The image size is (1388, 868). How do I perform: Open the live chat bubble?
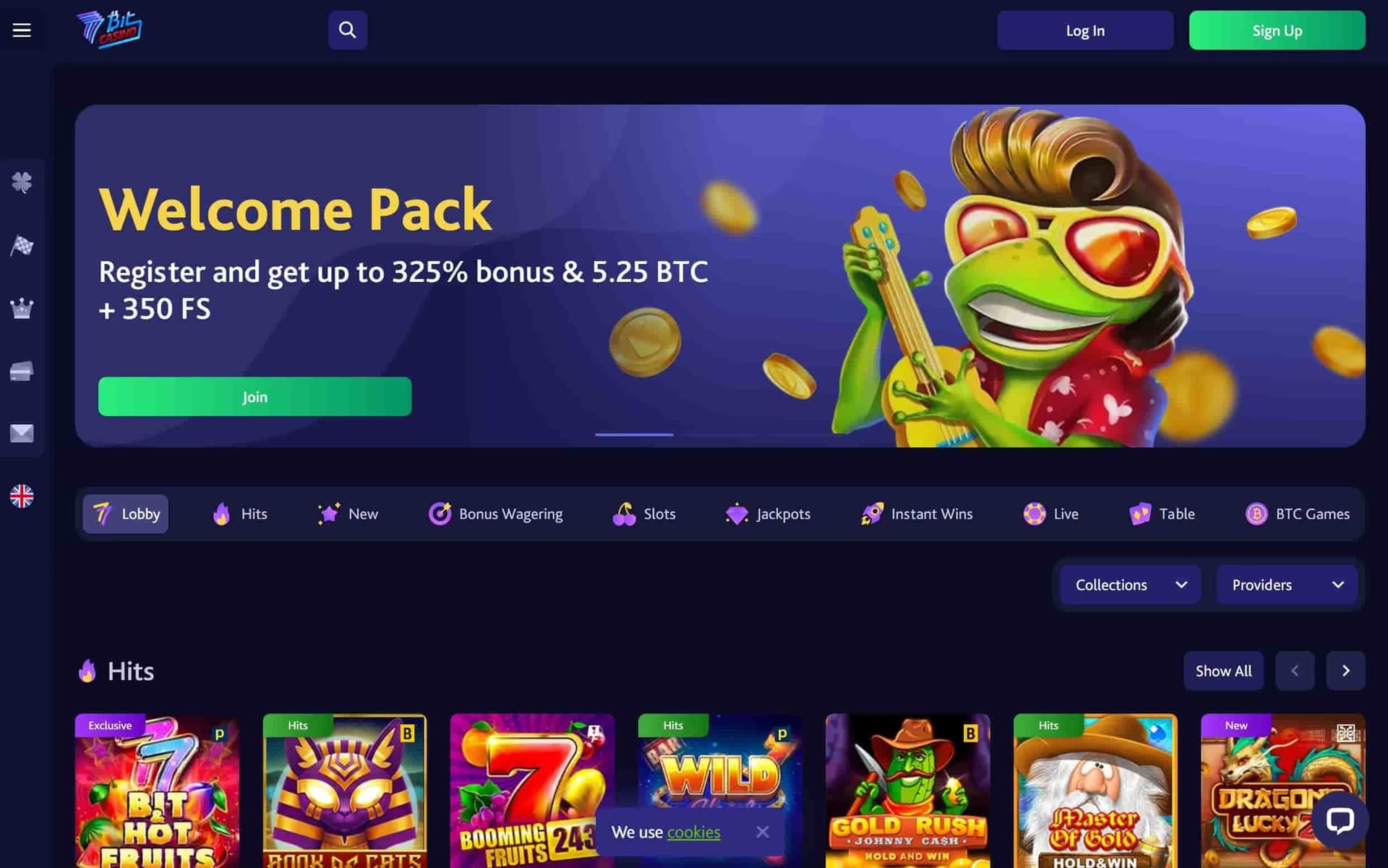click(x=1340, y=820)
